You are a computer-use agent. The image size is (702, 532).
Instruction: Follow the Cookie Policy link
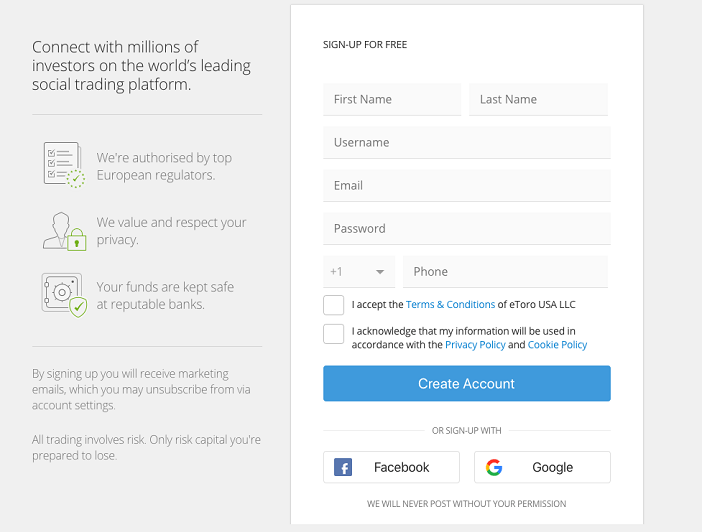coord(557,345)
